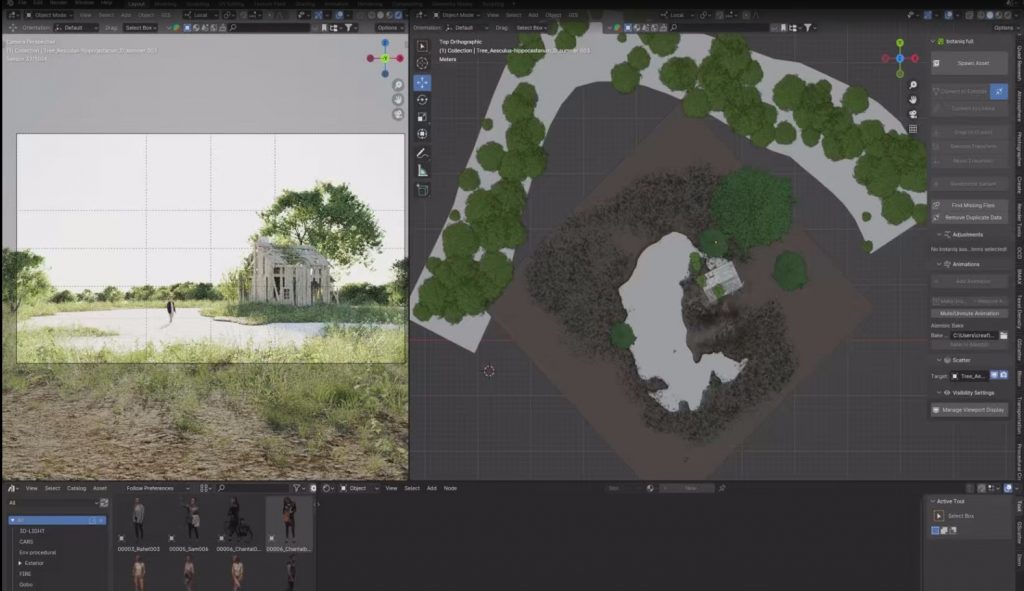Screen dimensions: 1024x591
Task: Select the 00005_Sam006 asset thumbnail
Action: click(189, 524)
